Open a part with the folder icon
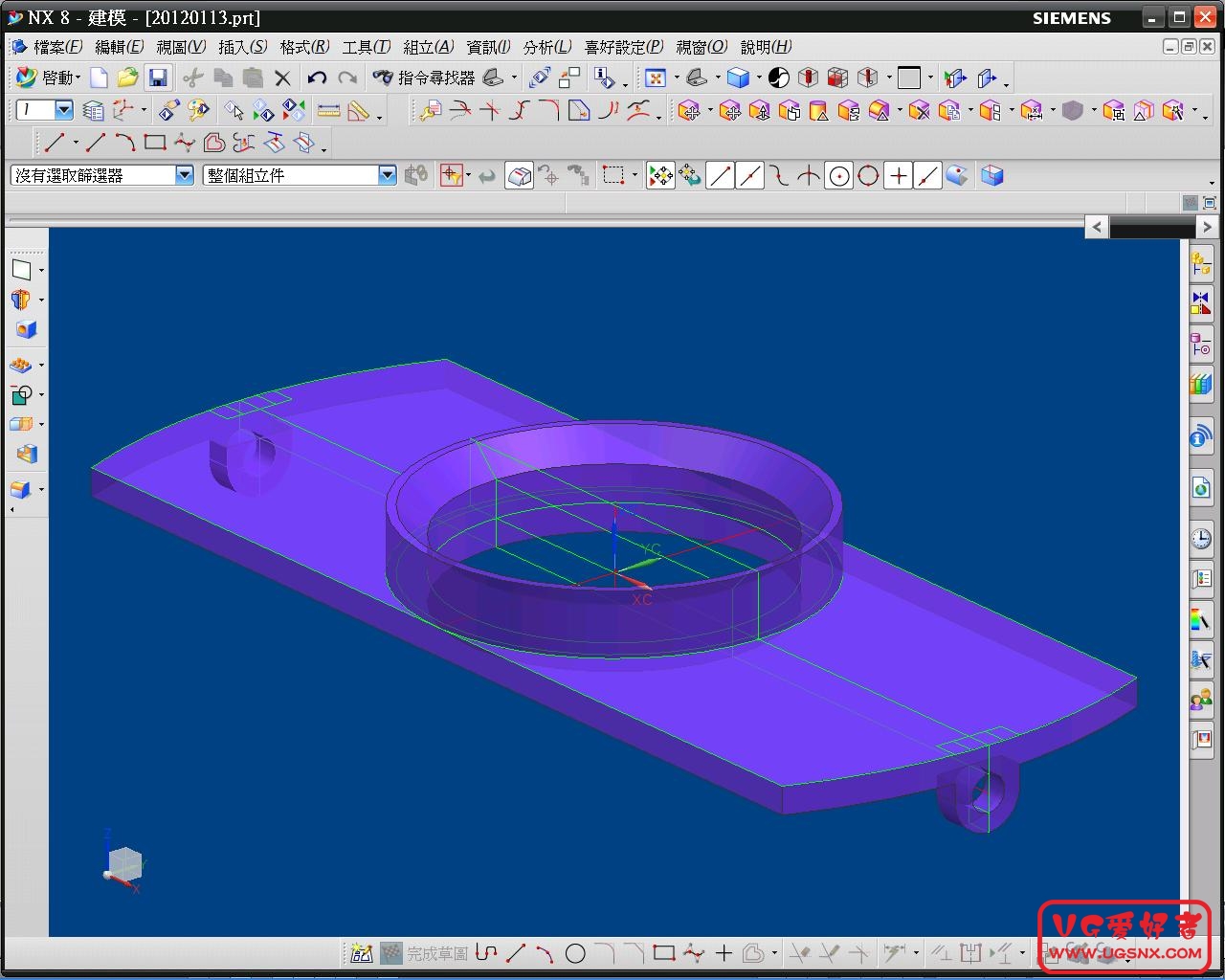The width and height of the screenshot is (1225, 980). (x=128, y=78)
